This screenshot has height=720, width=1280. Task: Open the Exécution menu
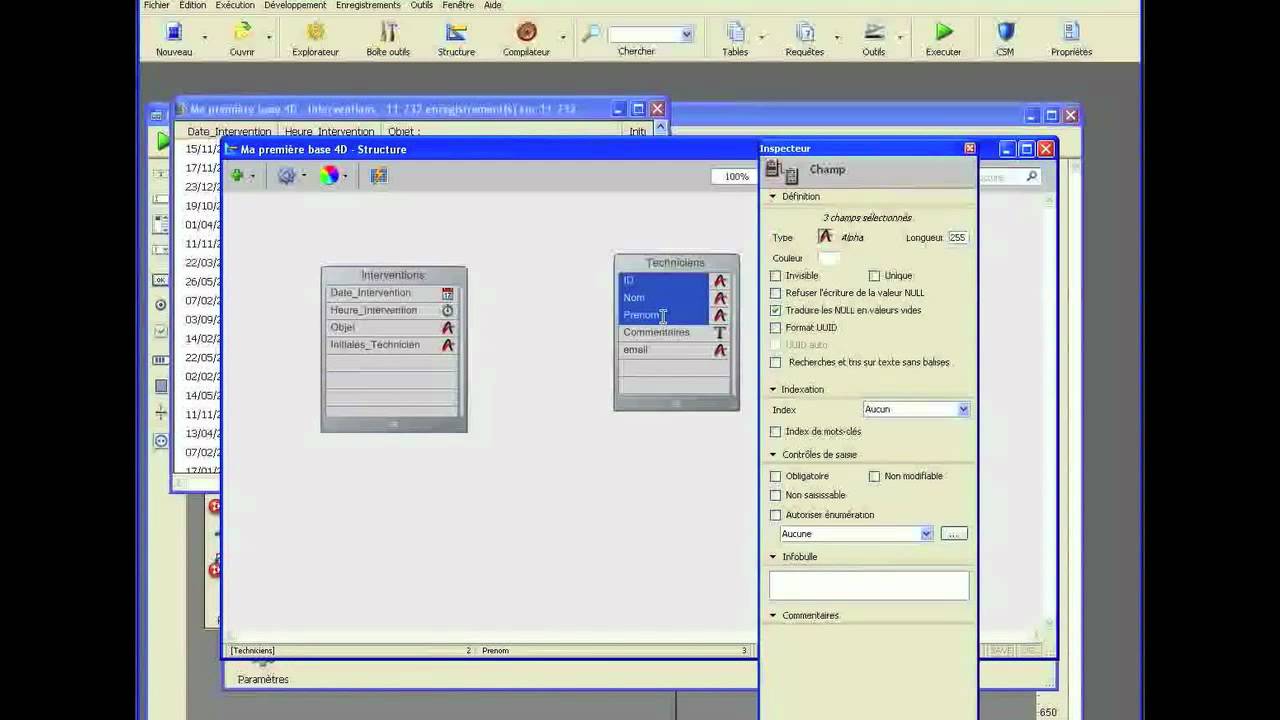coord(235,5)
